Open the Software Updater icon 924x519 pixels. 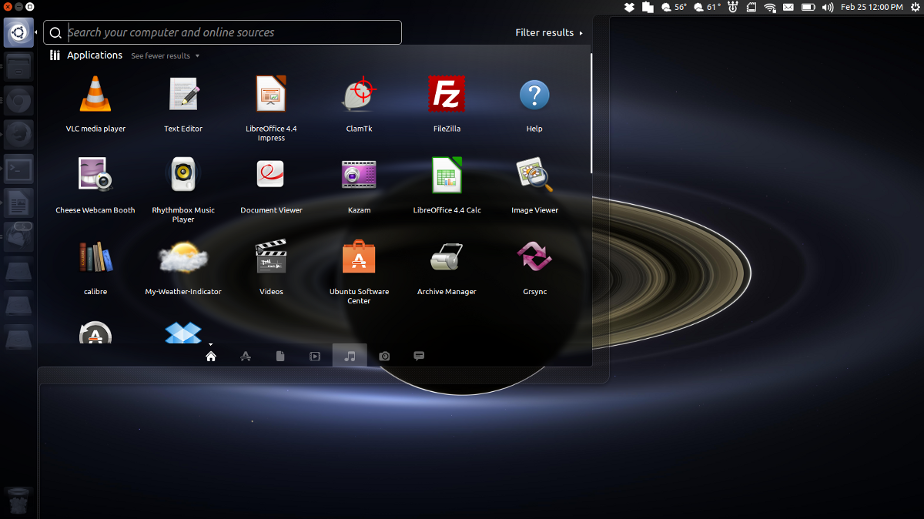95,333
